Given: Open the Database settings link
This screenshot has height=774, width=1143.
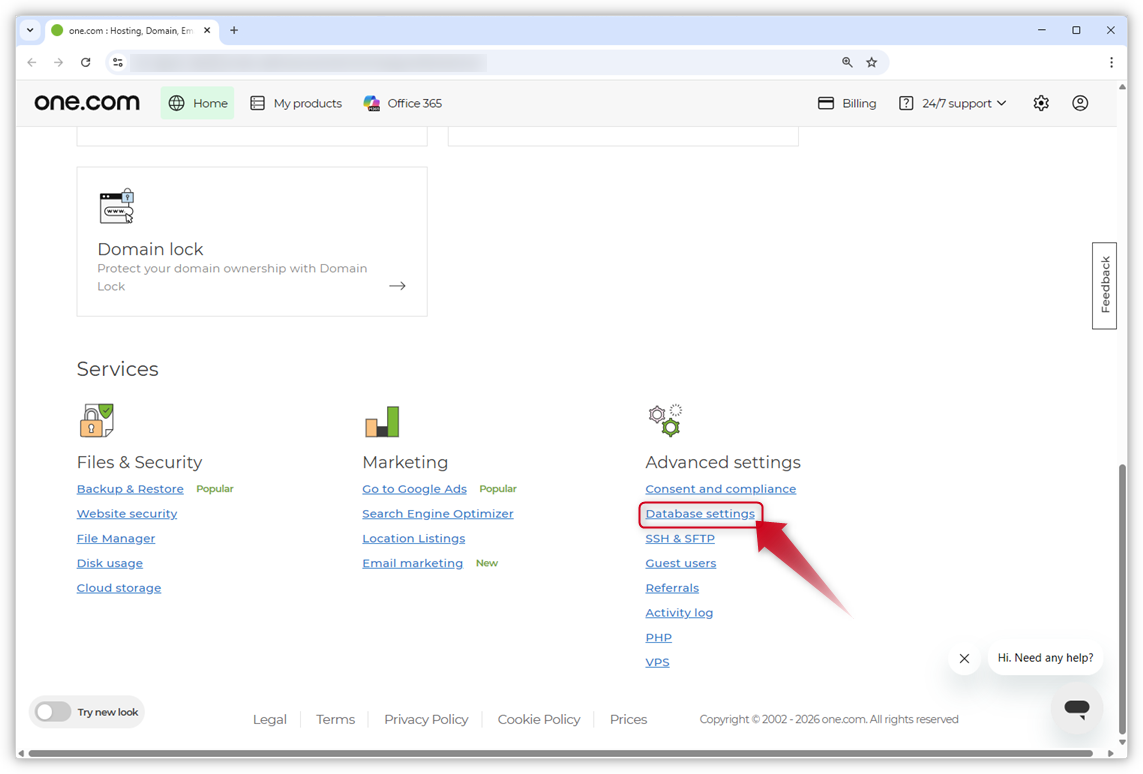Looking at the screenshot, I should coord(700,513).
